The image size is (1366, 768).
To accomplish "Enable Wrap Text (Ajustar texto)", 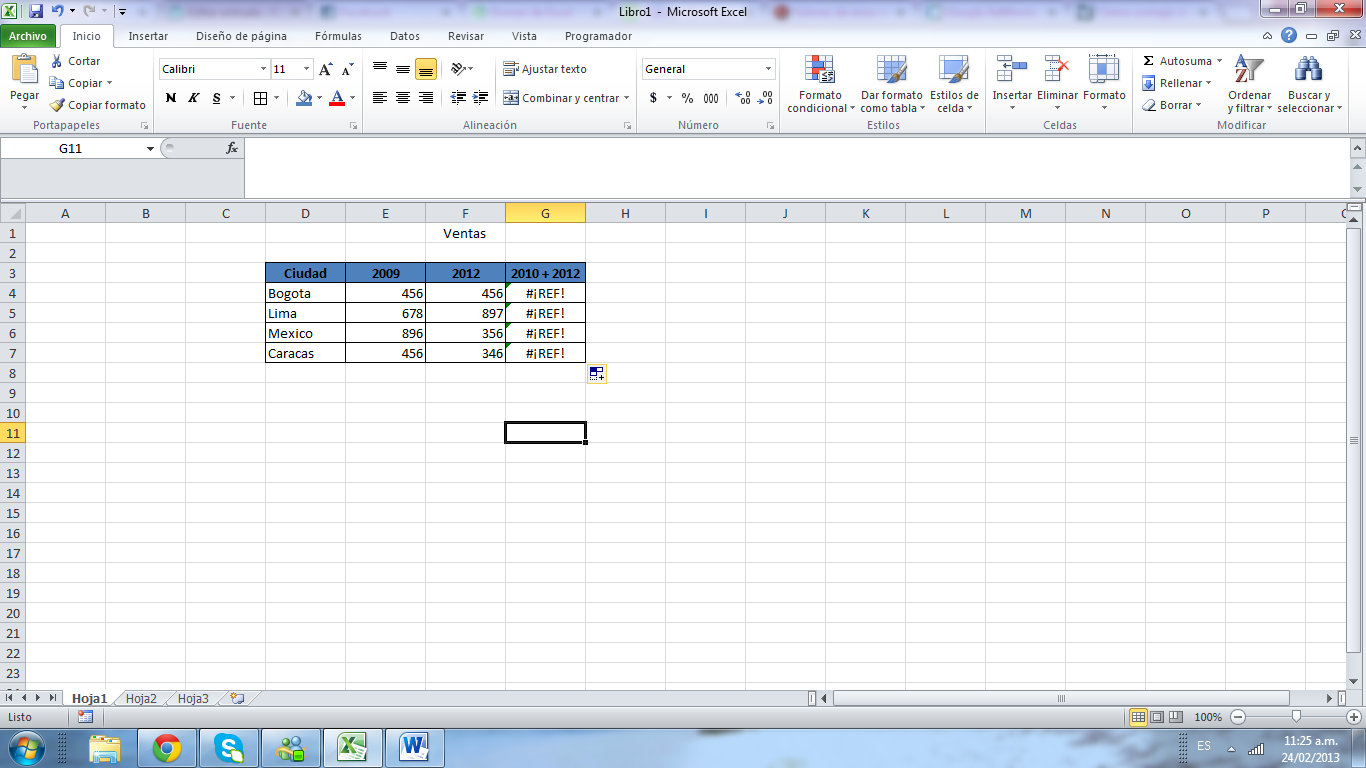I will point(545,69).
